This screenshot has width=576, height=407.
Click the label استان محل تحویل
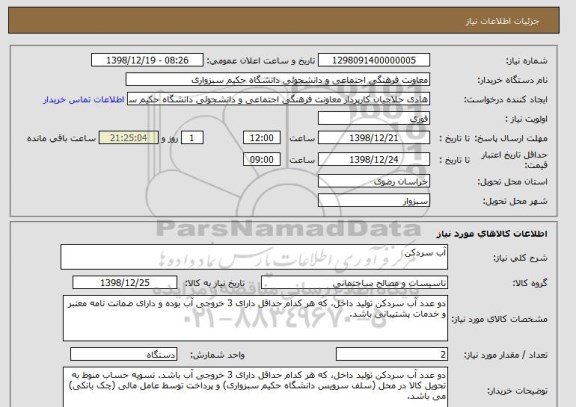[512, 182]
